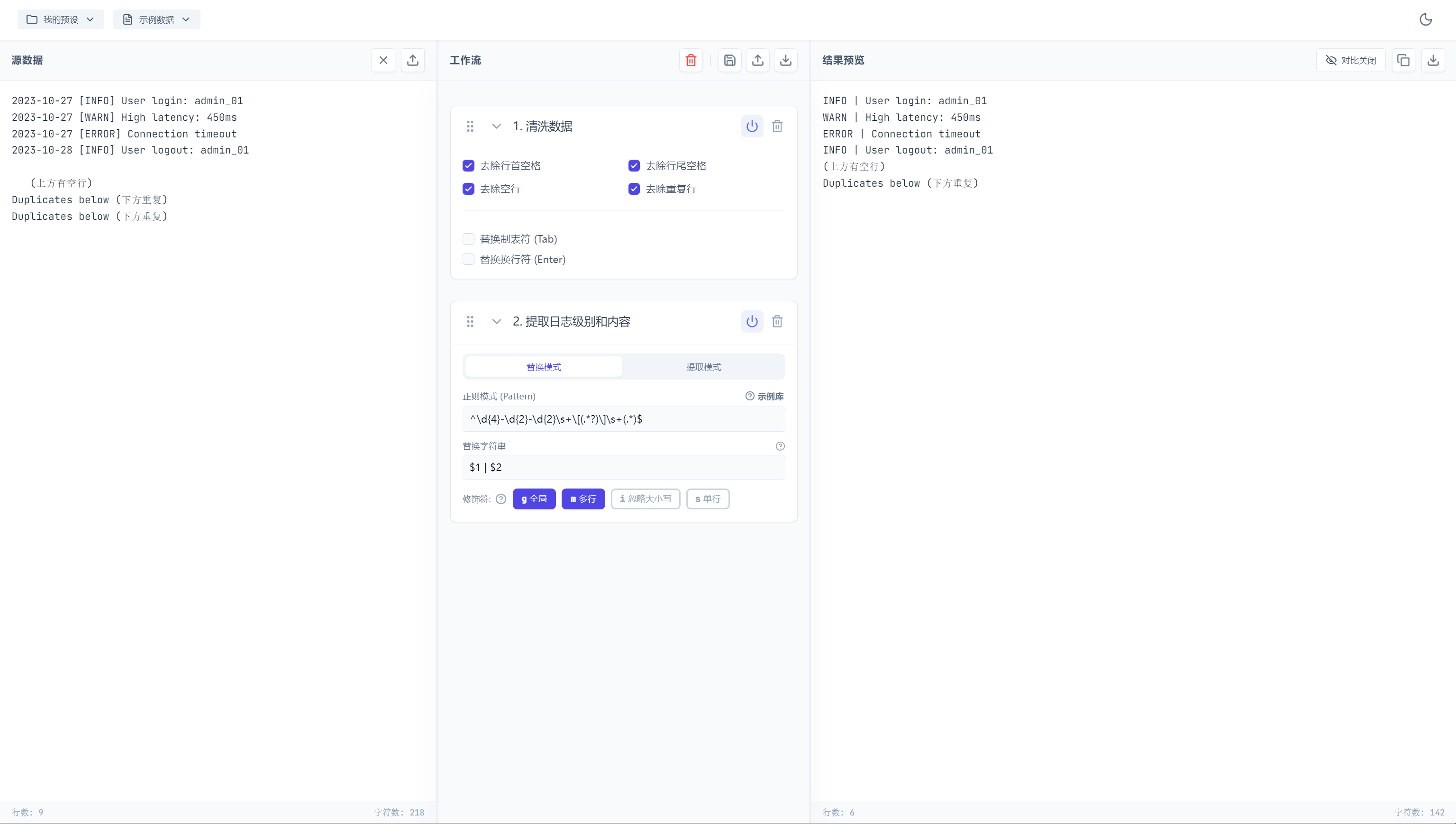The image size is (1456, 824).
Task: Open the 示例数据 dropdown
Action: pos(156,20)
